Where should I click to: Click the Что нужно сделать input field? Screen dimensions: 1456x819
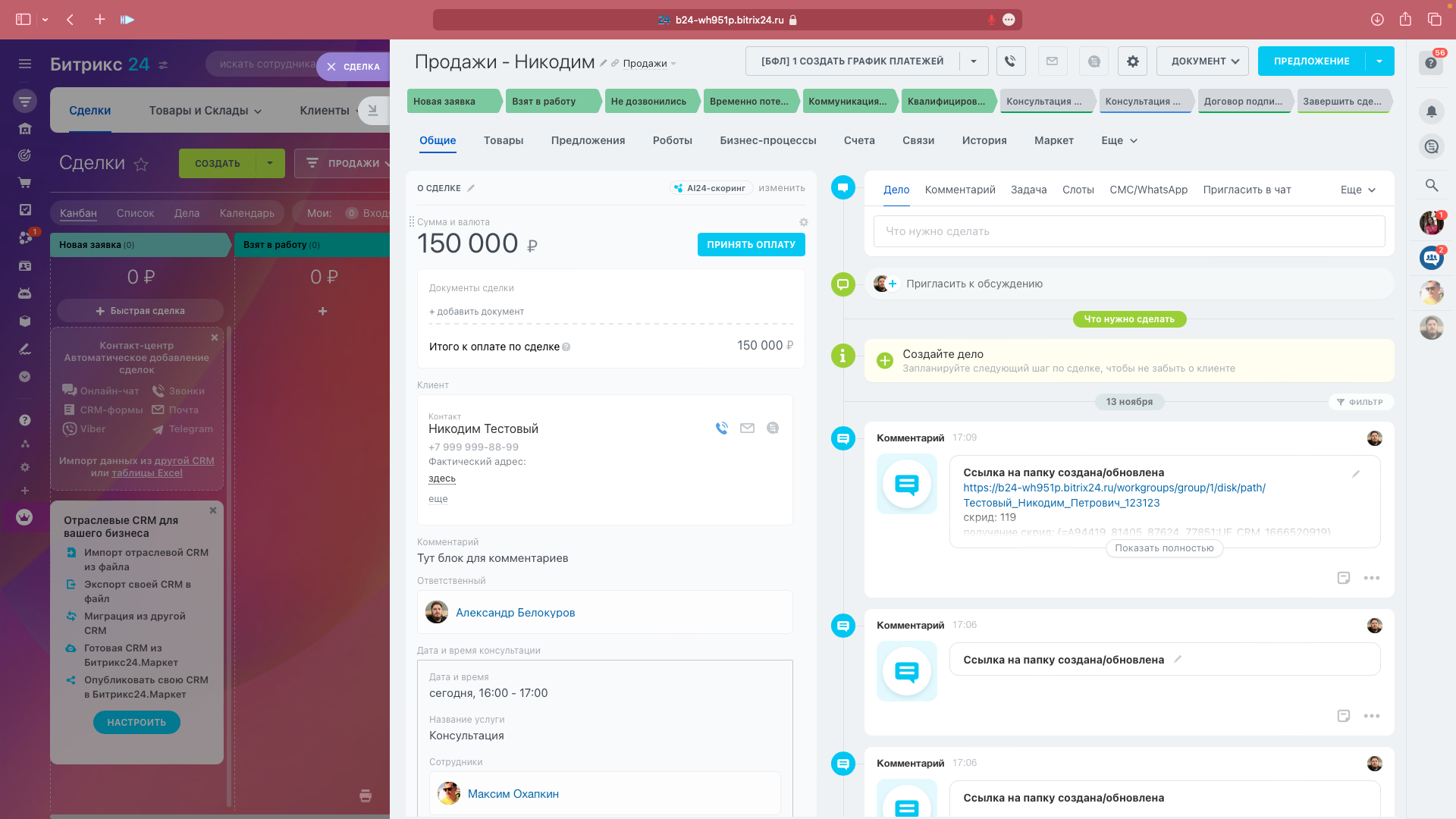pos(1128,231)
